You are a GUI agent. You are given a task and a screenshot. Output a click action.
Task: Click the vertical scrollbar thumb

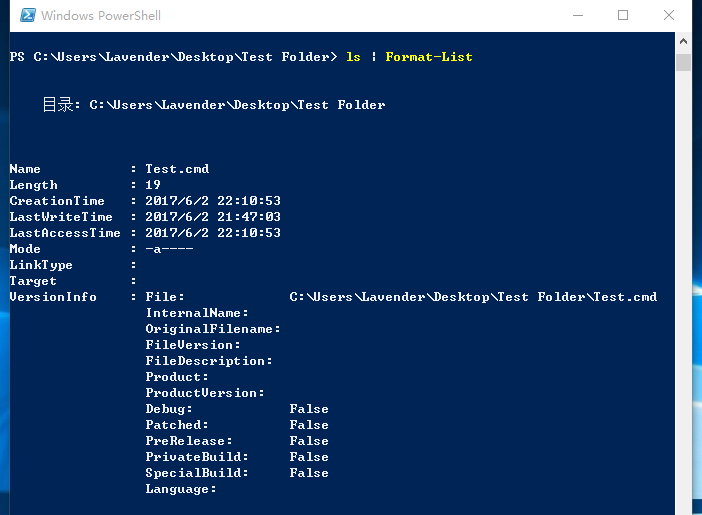(683, 62)
